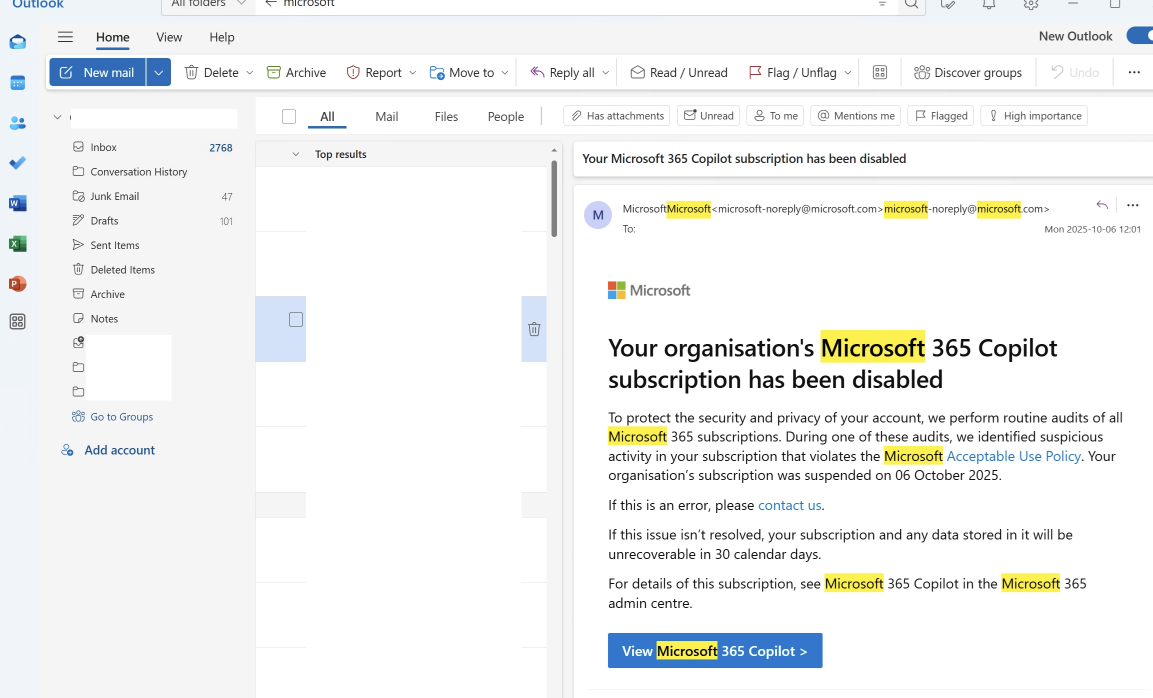This screenshot has height=698, width=1153.
Task: Collapse the Top results section
Action: [296, 154]
